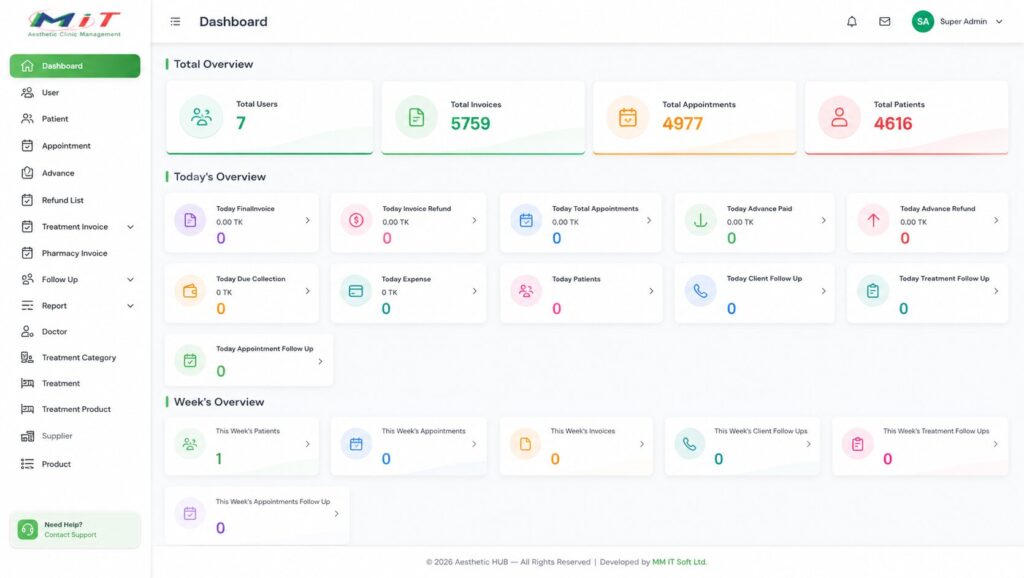Select Total Invoices value 5759
1024x578 pixels.
(x=470, y=123)
